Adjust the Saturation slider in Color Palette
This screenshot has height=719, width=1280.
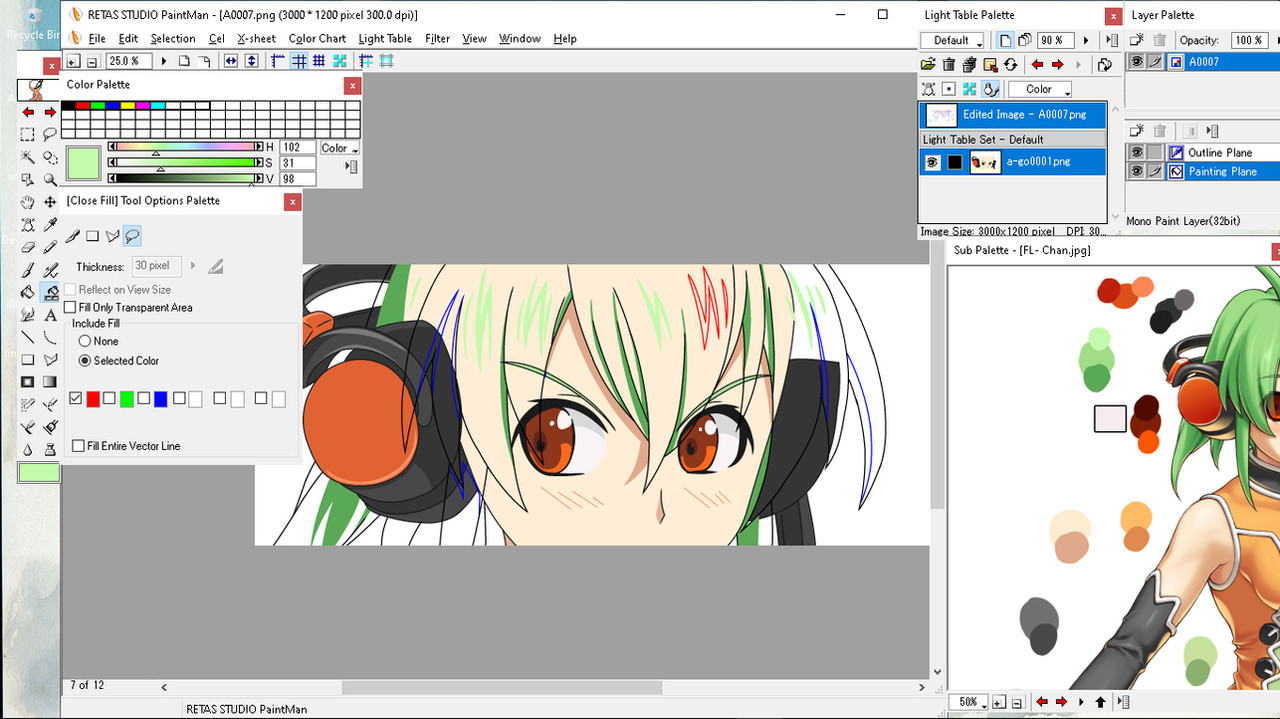click(185, 163)
